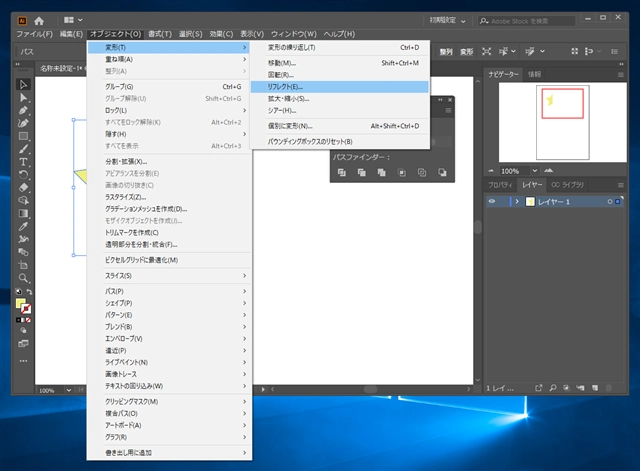640x471 pixels.
Task: Select the Artboard tool
Action: pos(23,265)
